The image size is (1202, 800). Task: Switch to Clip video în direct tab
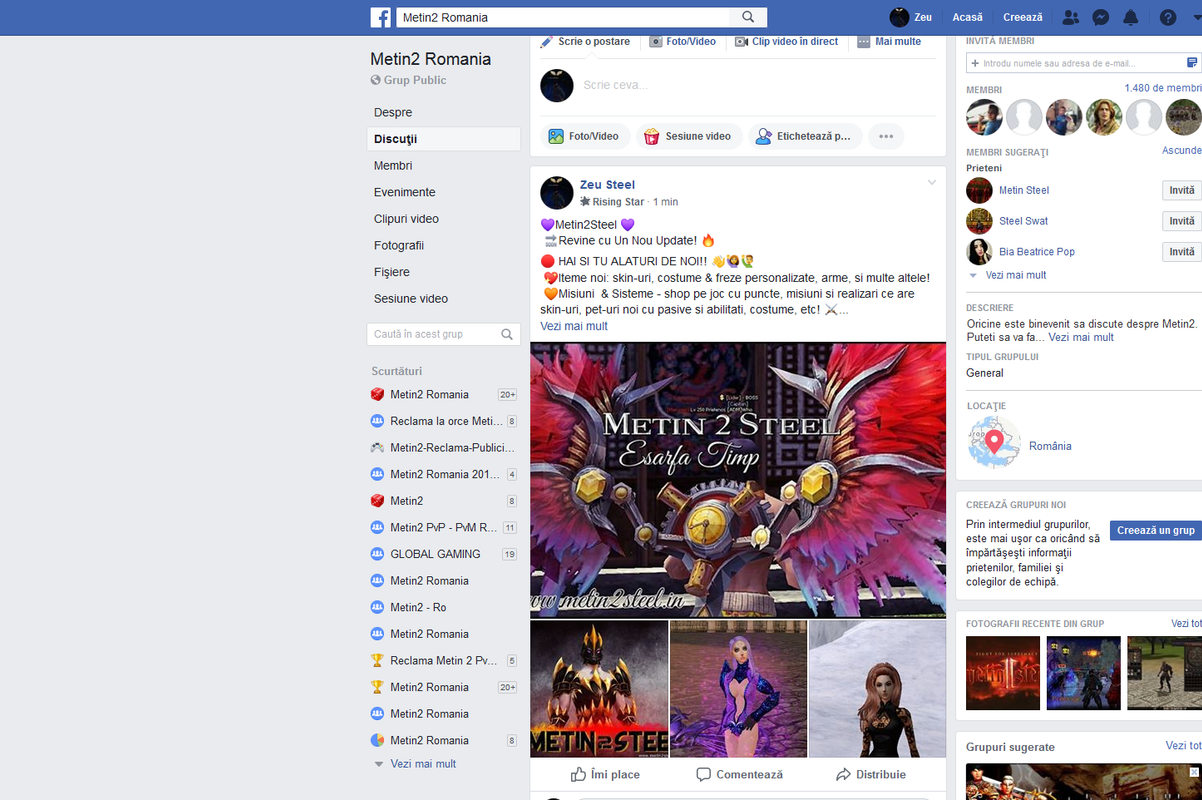[x=787, y=42]
